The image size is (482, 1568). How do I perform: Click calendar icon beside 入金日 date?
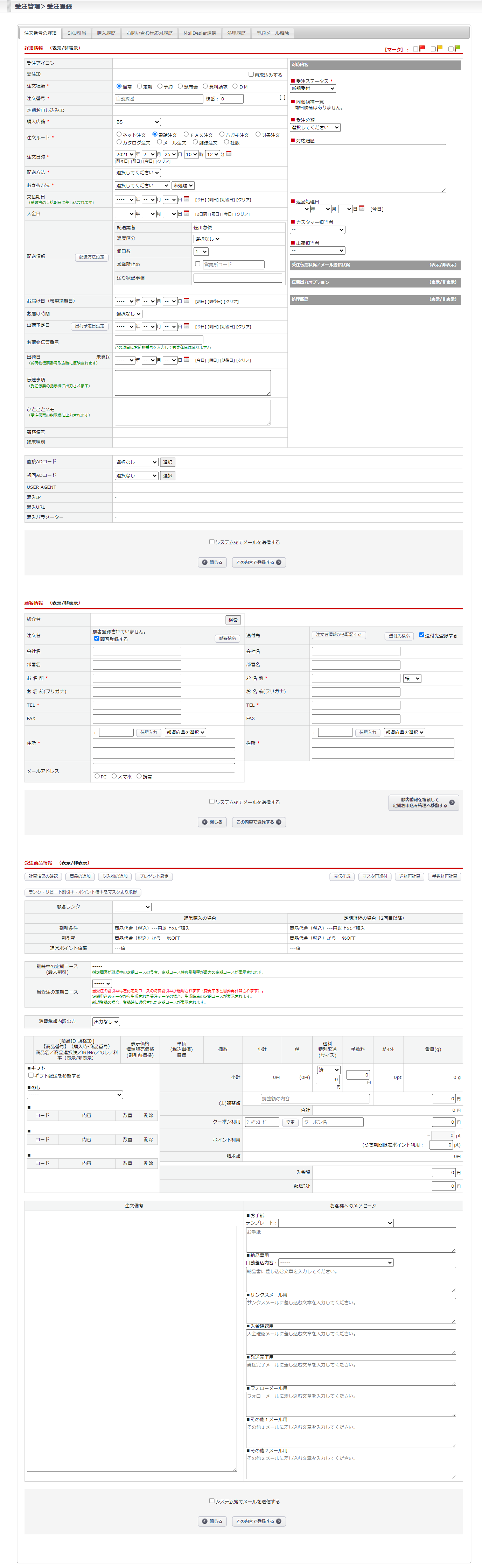point(187,213)
